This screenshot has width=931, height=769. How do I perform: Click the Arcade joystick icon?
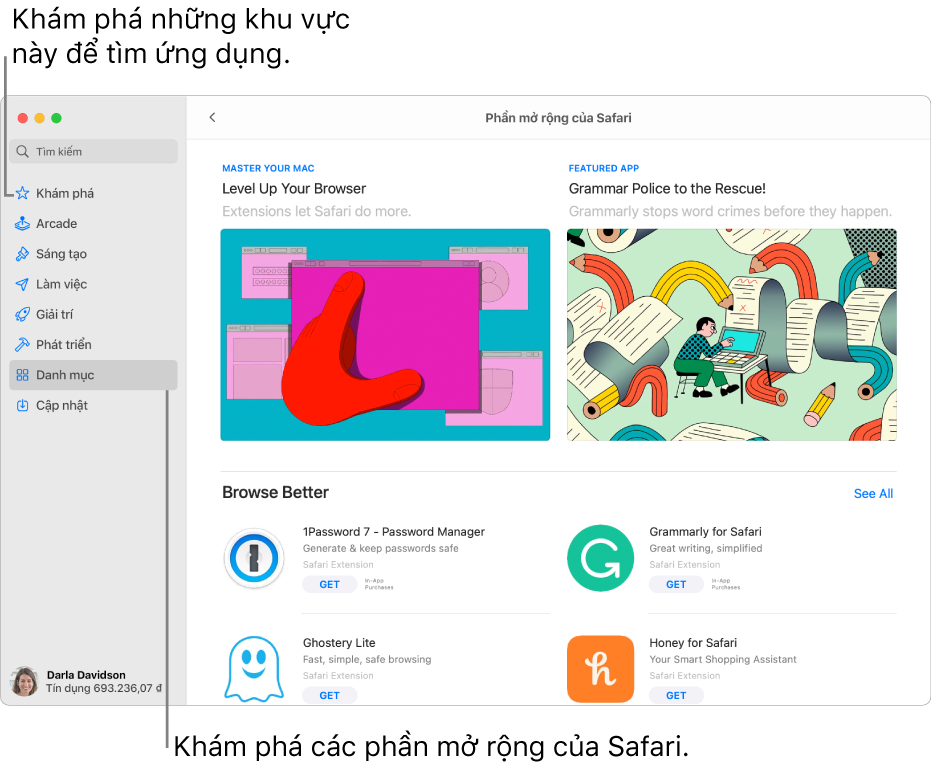pos(23,223)
